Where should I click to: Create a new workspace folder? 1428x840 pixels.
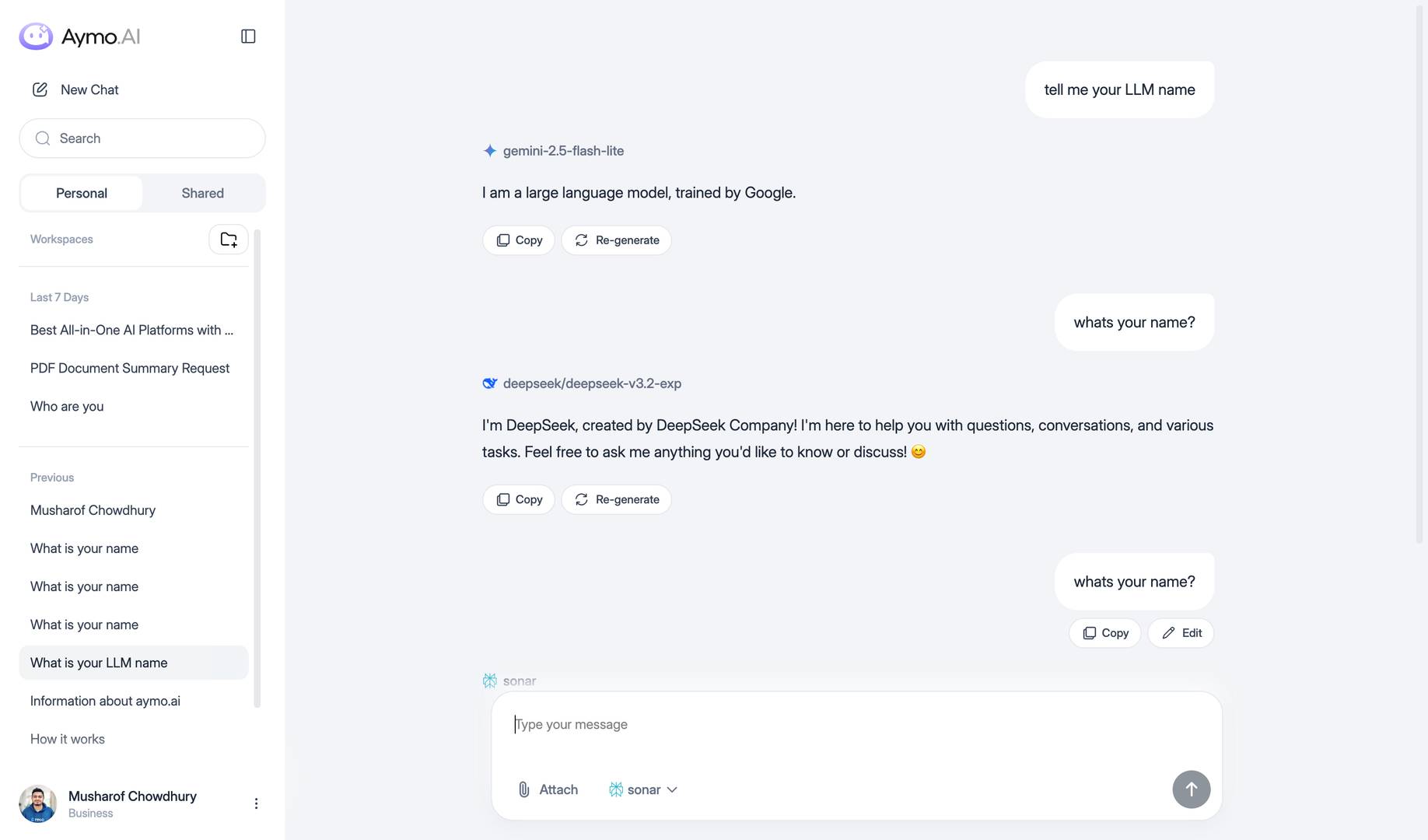click(228, 240)
